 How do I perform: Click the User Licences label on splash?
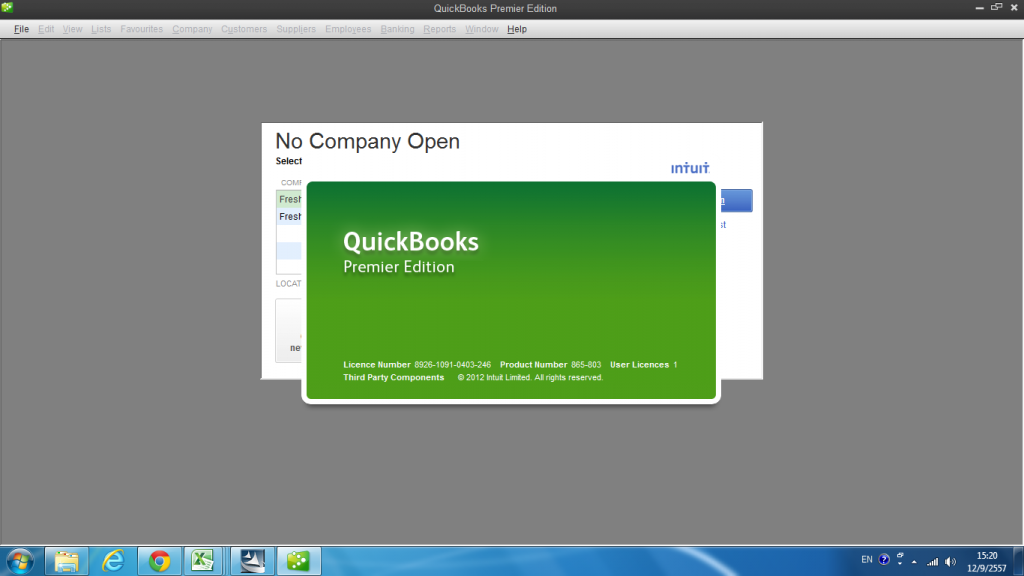coord(639,364)
